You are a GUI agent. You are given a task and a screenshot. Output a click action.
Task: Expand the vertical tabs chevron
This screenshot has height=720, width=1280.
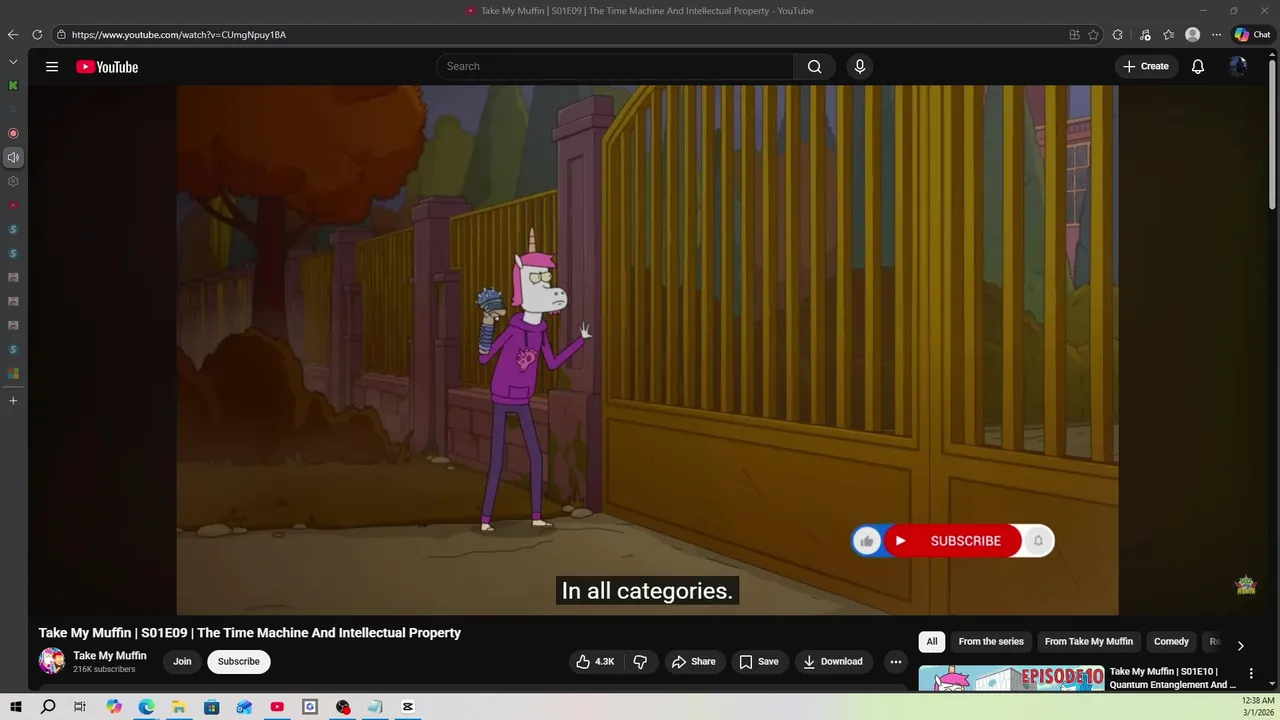(x=13, y=62)
